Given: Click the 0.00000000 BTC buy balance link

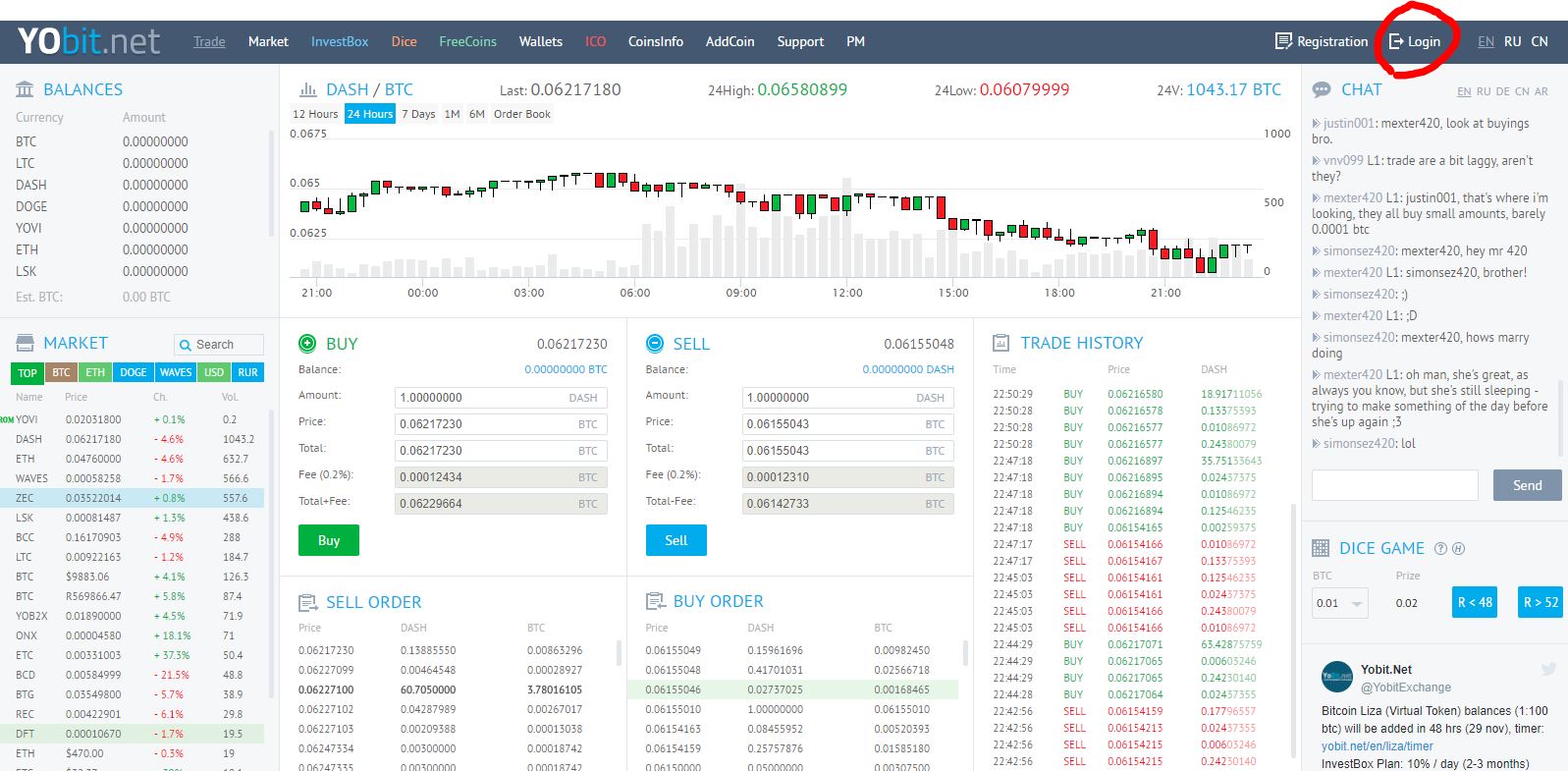Looking at the screenshot, I should tap(566, 369).
